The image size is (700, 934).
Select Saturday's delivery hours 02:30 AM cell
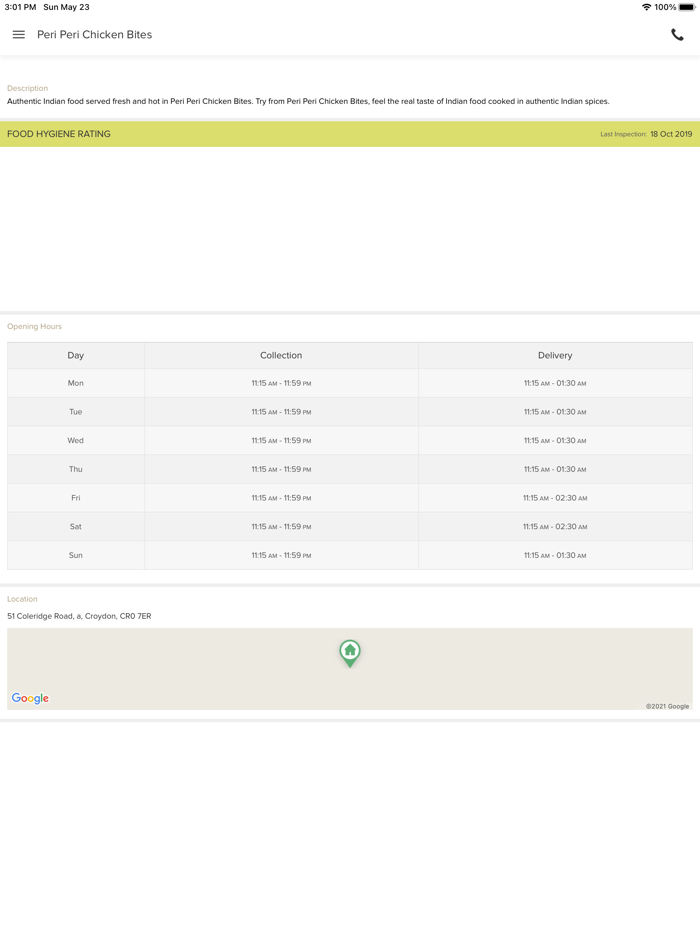(x=555, y=526)
